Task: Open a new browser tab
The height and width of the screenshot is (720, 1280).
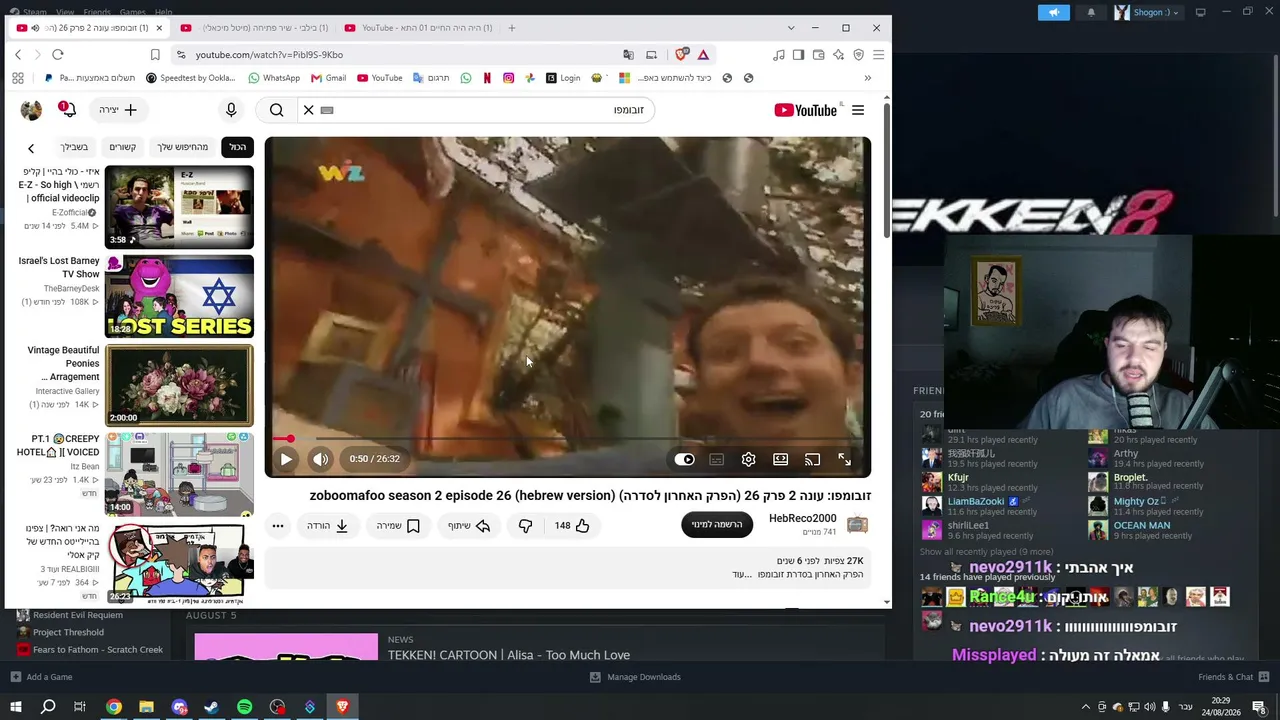Action: click(512, 28)
